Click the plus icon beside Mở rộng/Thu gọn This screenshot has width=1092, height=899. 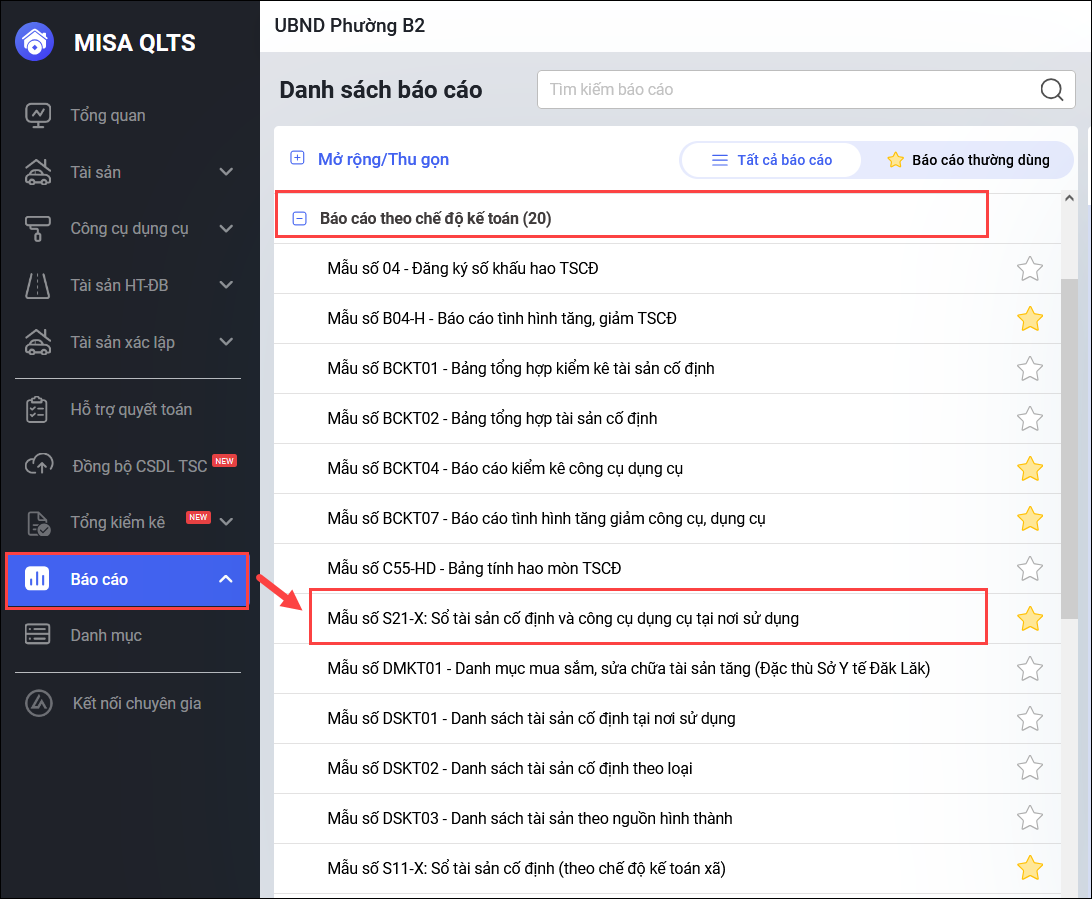tap(297, 158)
